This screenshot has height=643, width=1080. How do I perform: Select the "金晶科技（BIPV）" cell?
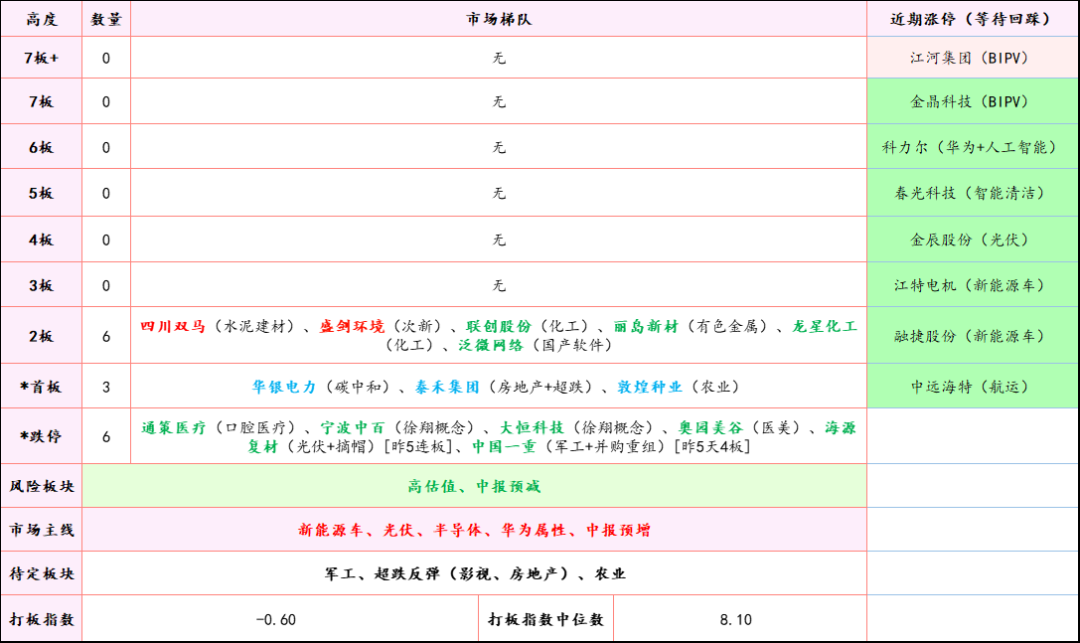972,102
